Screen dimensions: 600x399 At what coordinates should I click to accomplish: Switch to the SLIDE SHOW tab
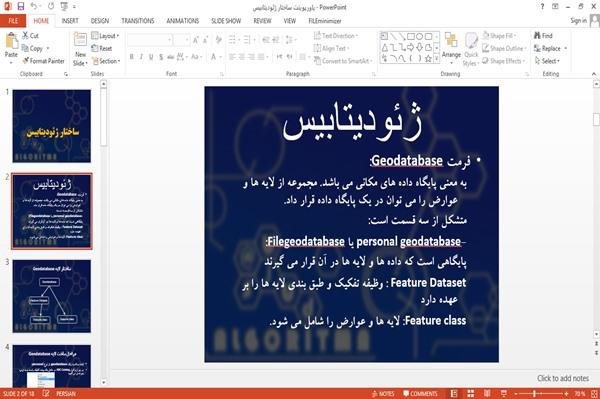[x=226, y=21]
